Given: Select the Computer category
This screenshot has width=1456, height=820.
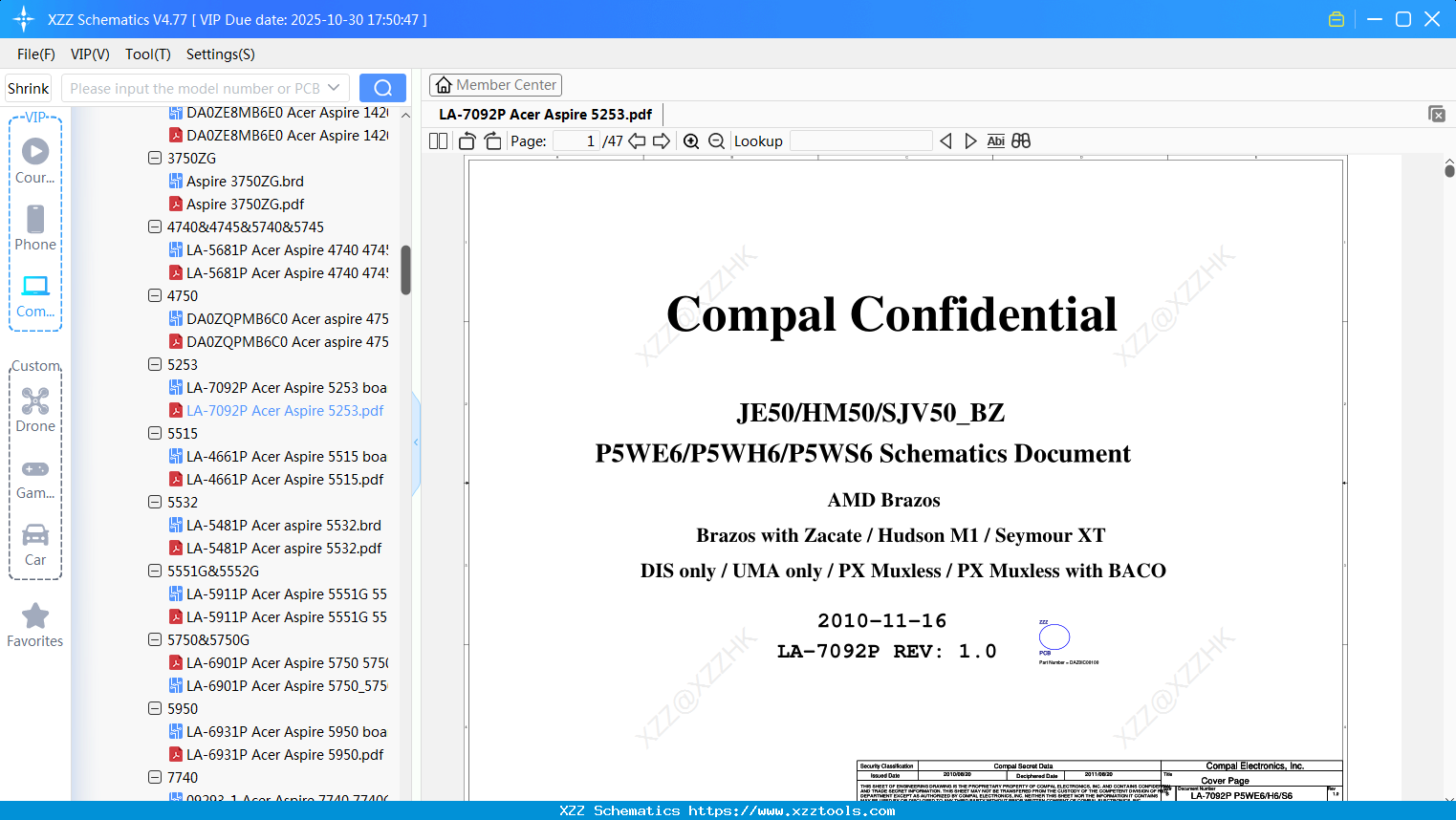Looking at the screenshot, I should 35,296.
